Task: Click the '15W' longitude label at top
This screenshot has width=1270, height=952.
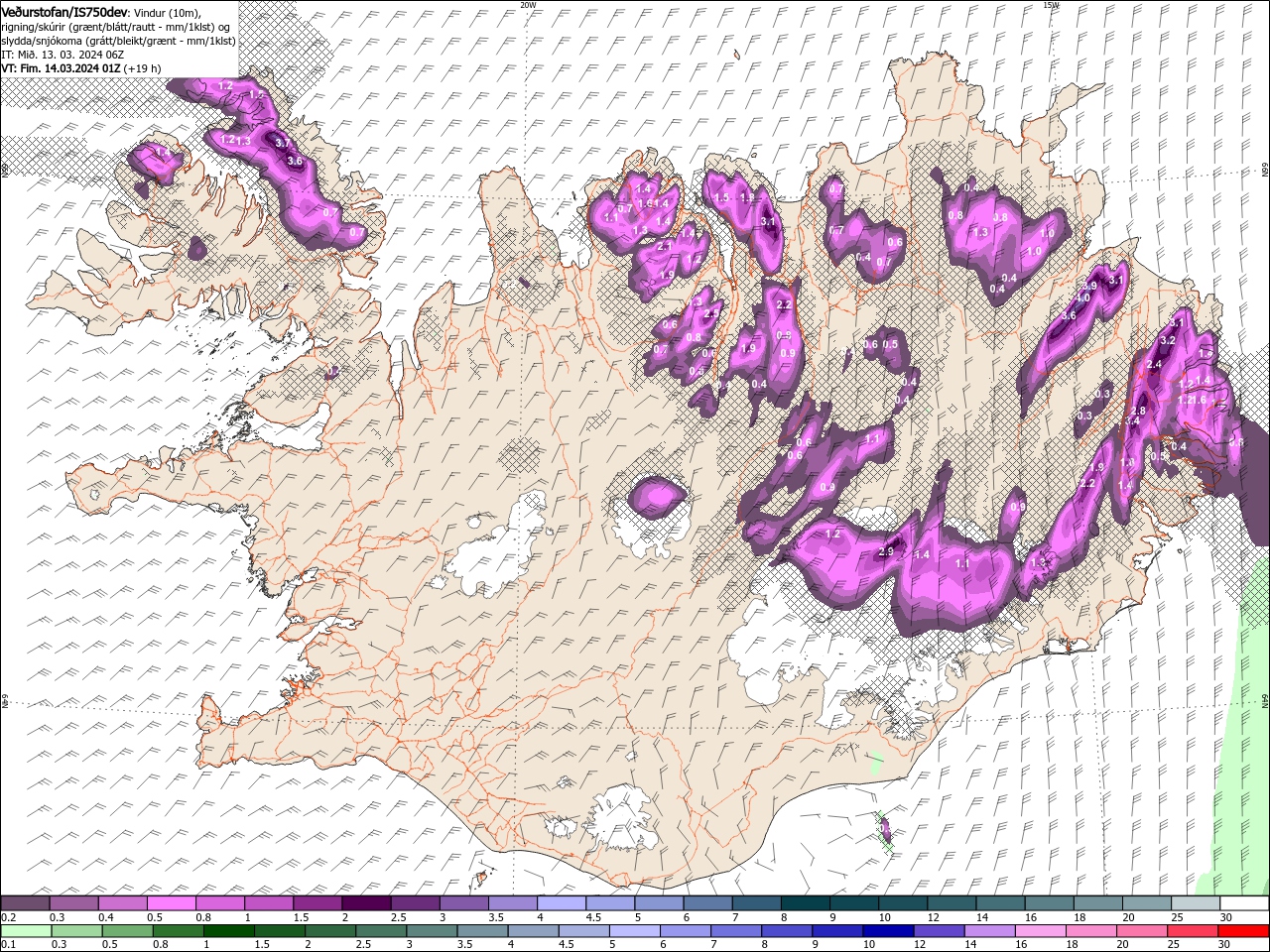Action: pos(1051,5)
